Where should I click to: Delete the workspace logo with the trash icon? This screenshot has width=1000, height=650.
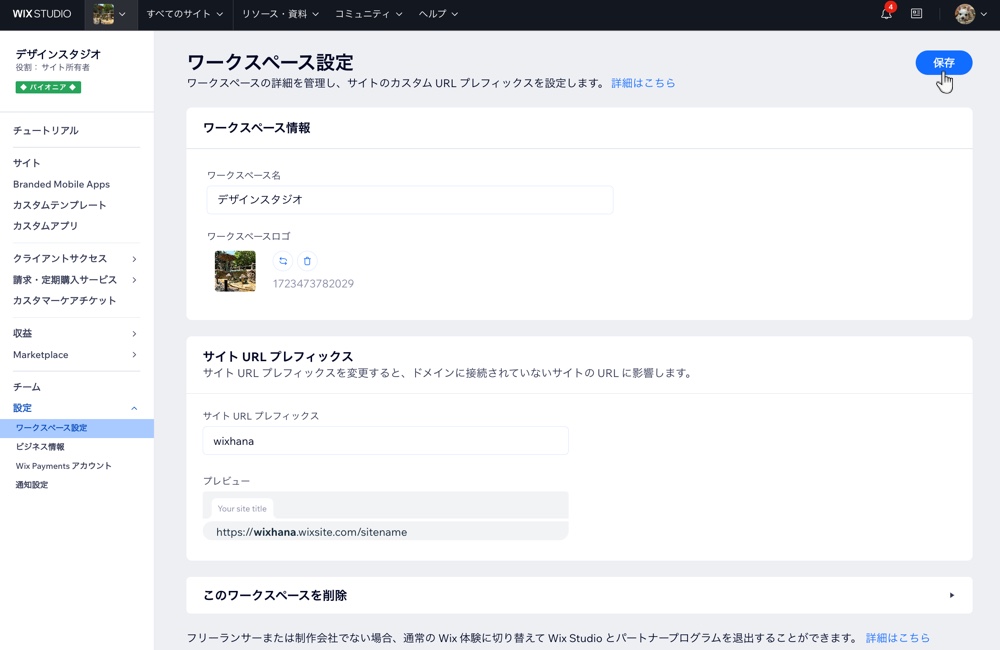pos(308,260)
